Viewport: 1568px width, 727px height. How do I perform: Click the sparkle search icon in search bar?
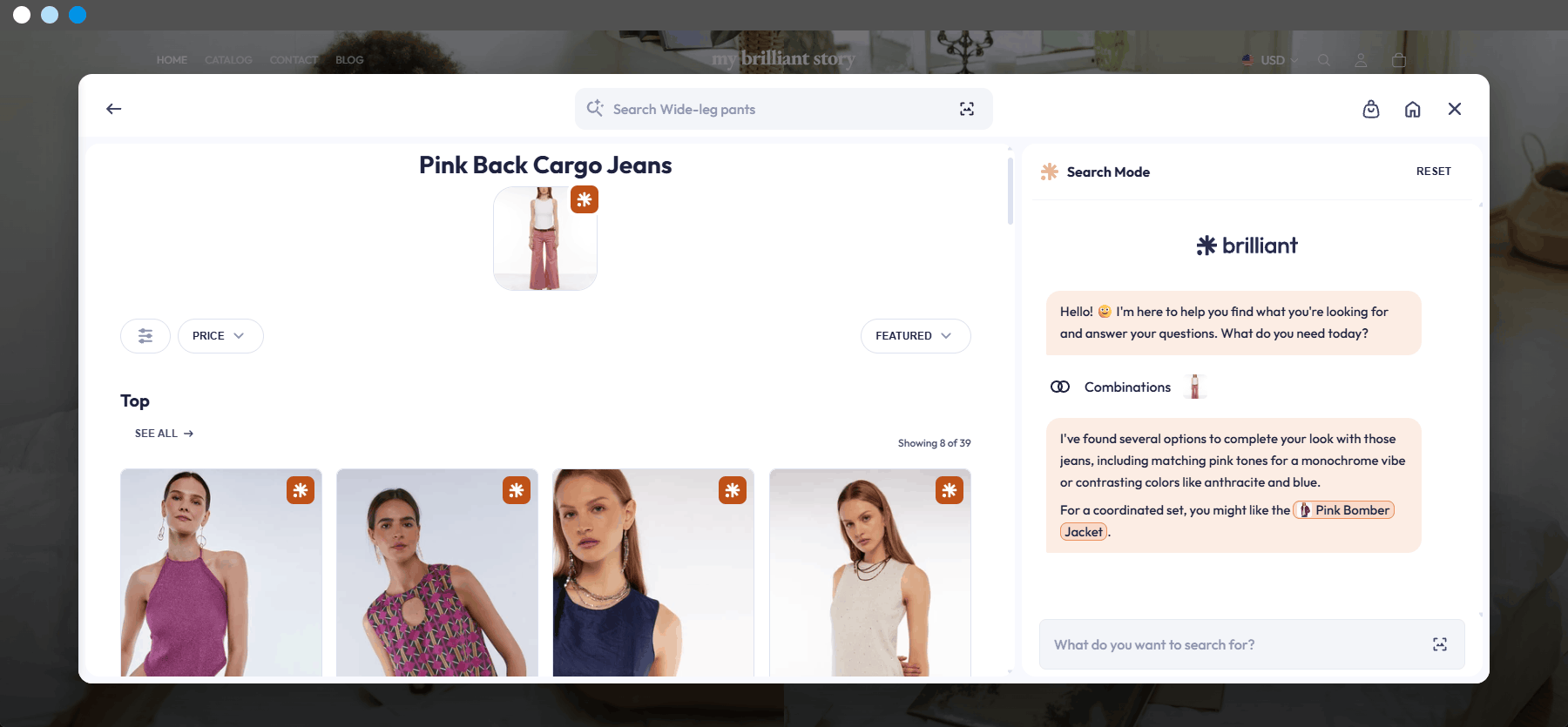tap(595, 108)
